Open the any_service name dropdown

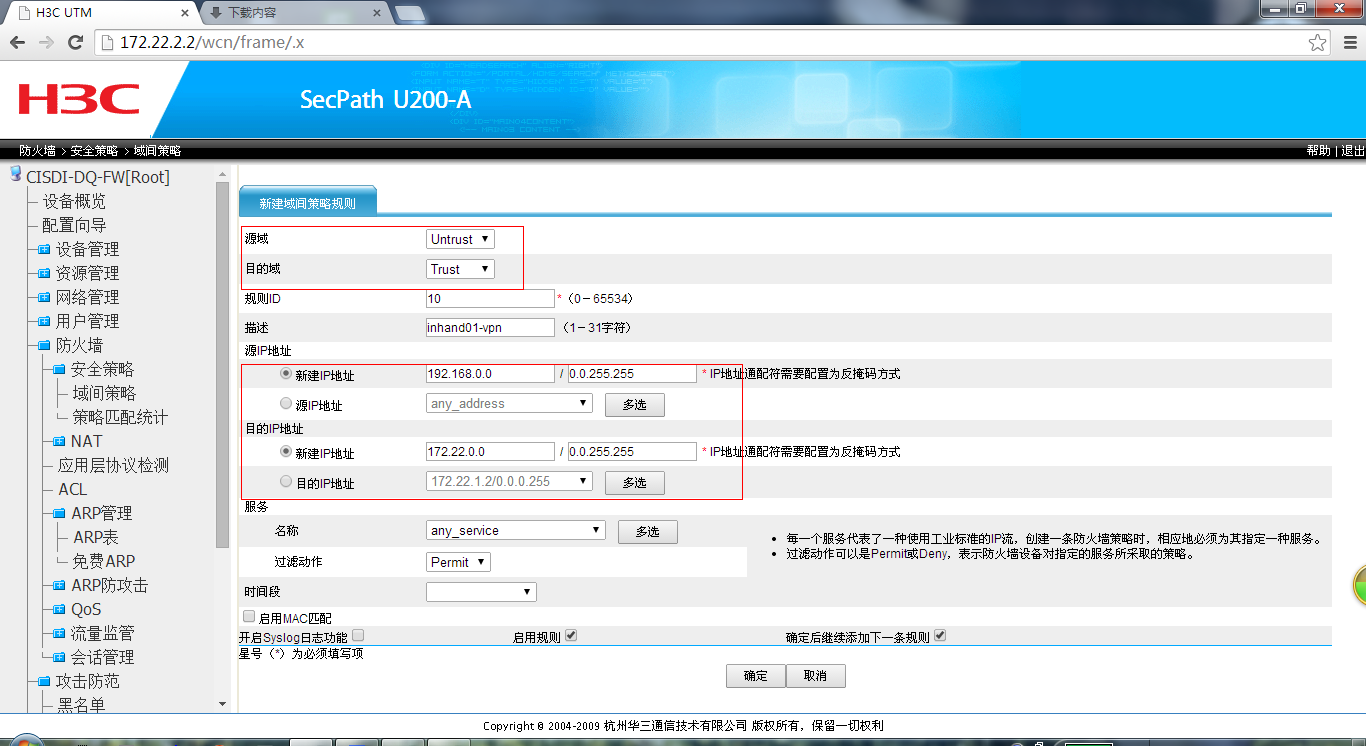[515, 531]
